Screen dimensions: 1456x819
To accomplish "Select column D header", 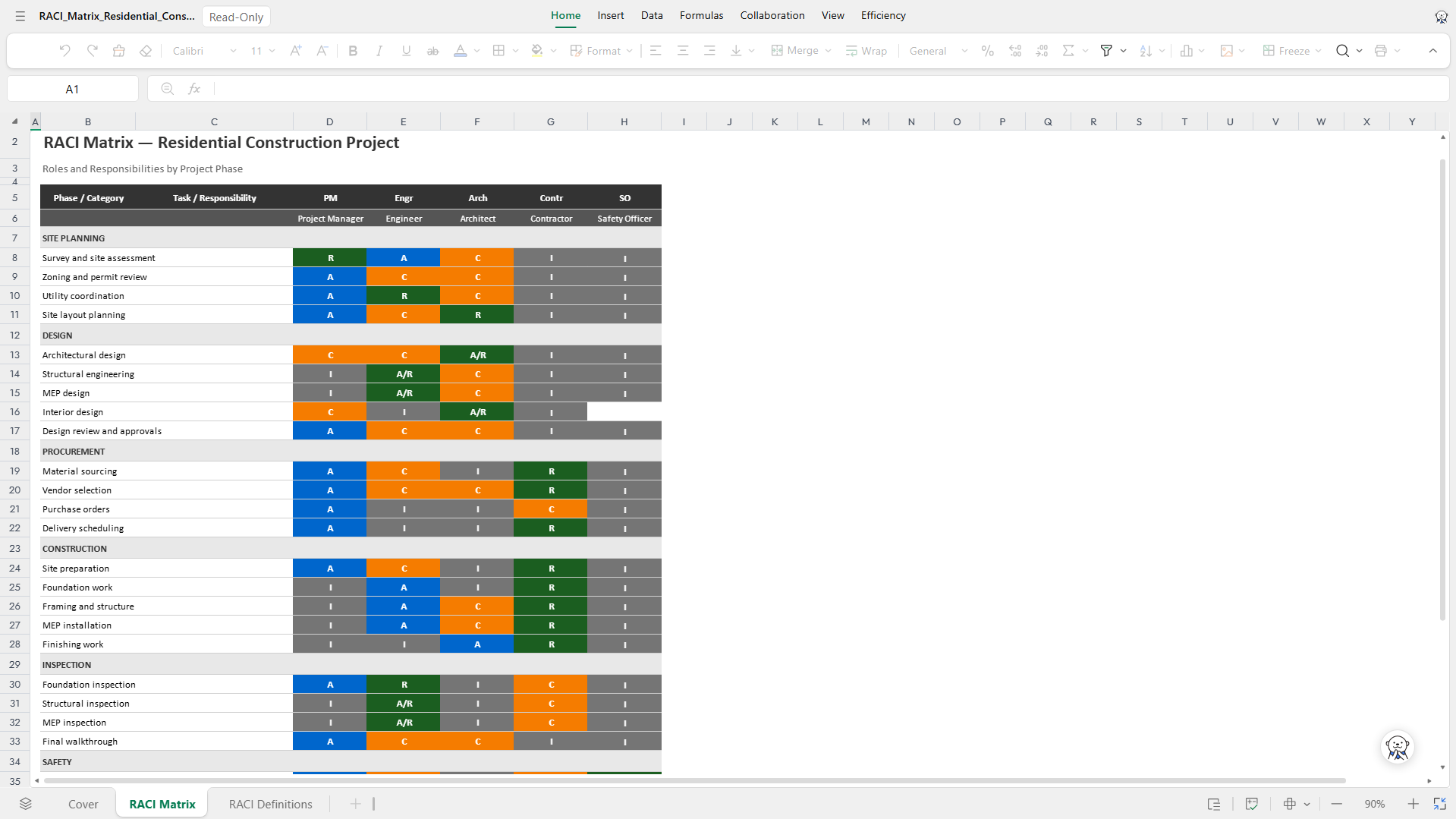I will (x=329, y=121).
